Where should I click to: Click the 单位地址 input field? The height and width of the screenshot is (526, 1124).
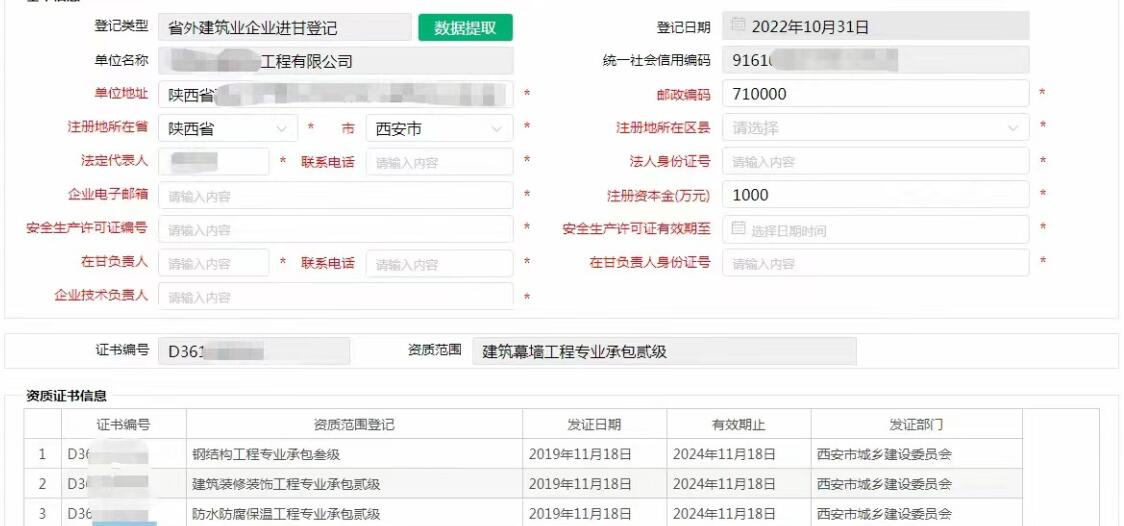click(335, 94)
